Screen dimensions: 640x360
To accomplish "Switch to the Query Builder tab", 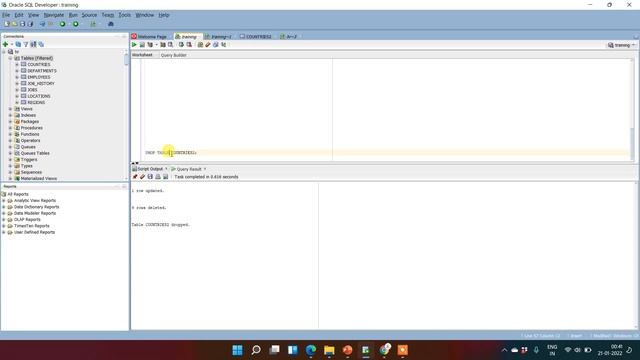I will point(173,55).
